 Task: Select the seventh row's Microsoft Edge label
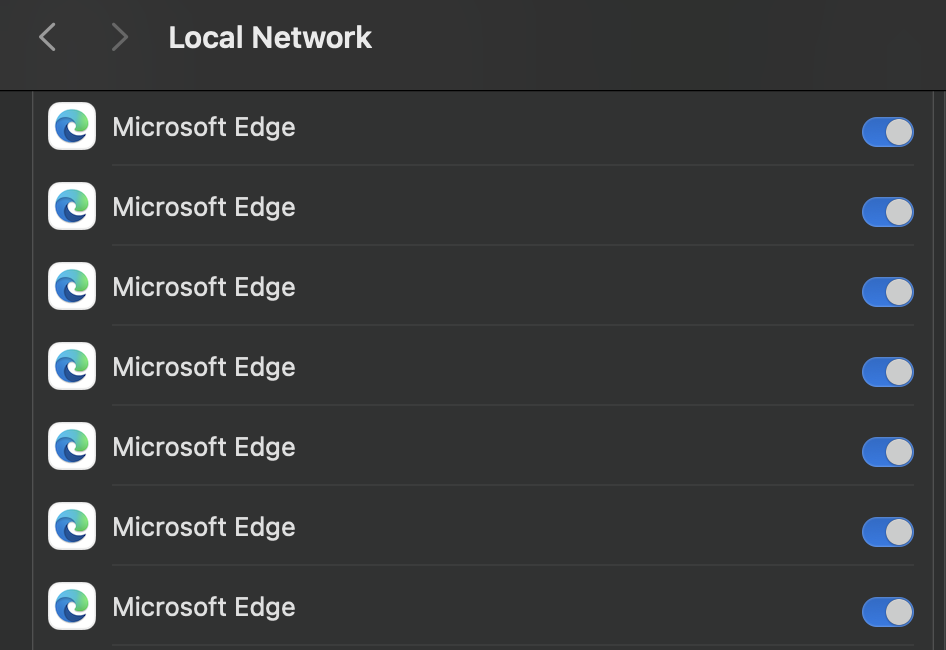point(204,608)
